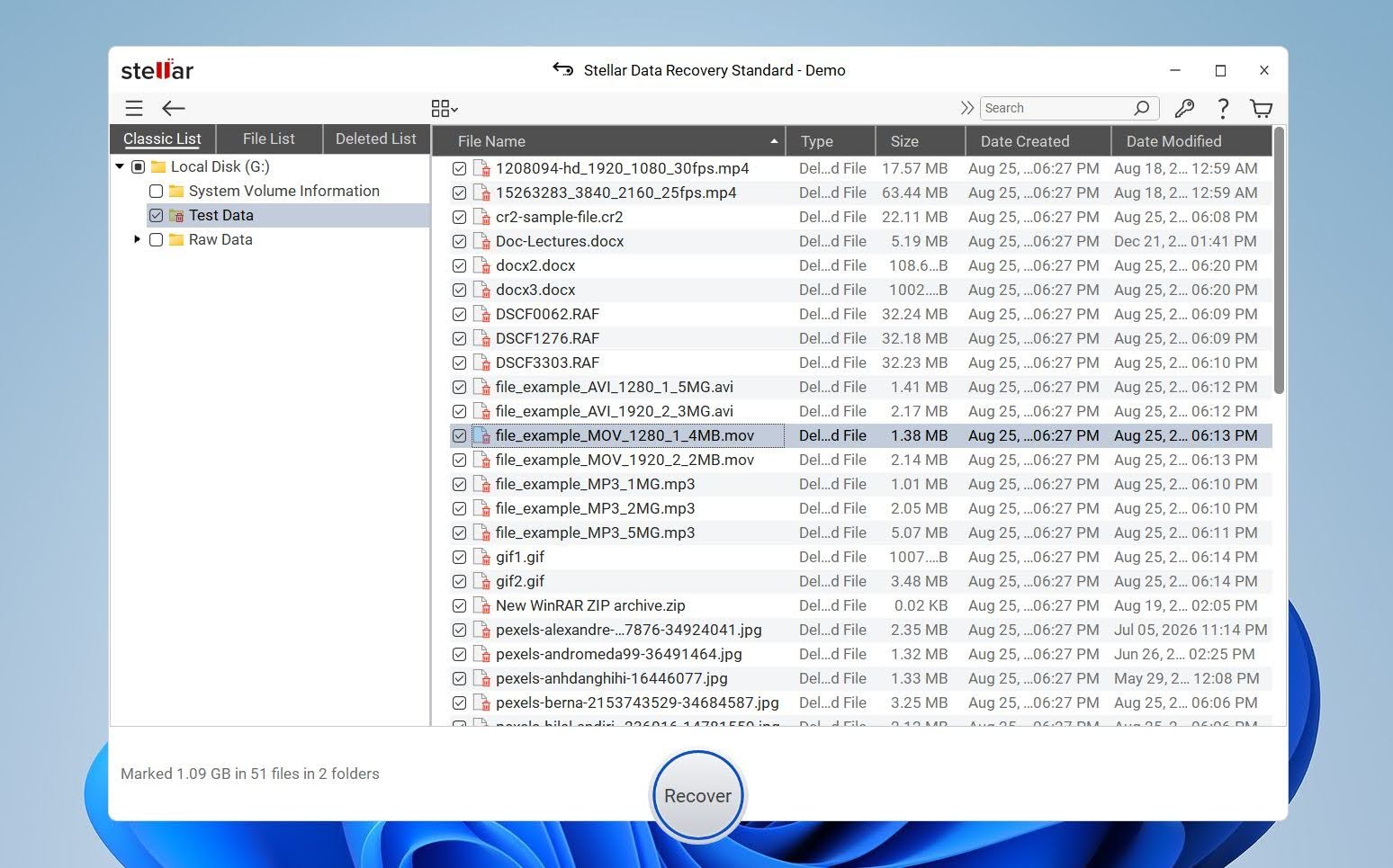
Task: Select file pexels-anhdanghihi-16446077.jpg
Action: 611,678
